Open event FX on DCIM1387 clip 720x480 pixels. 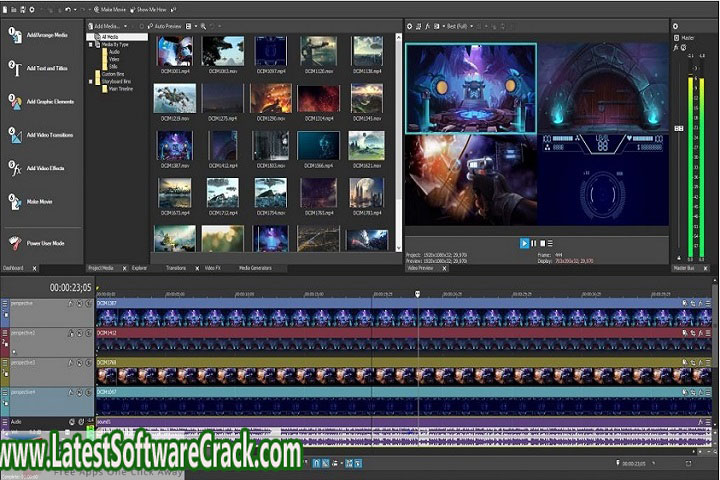coord(701,303)
